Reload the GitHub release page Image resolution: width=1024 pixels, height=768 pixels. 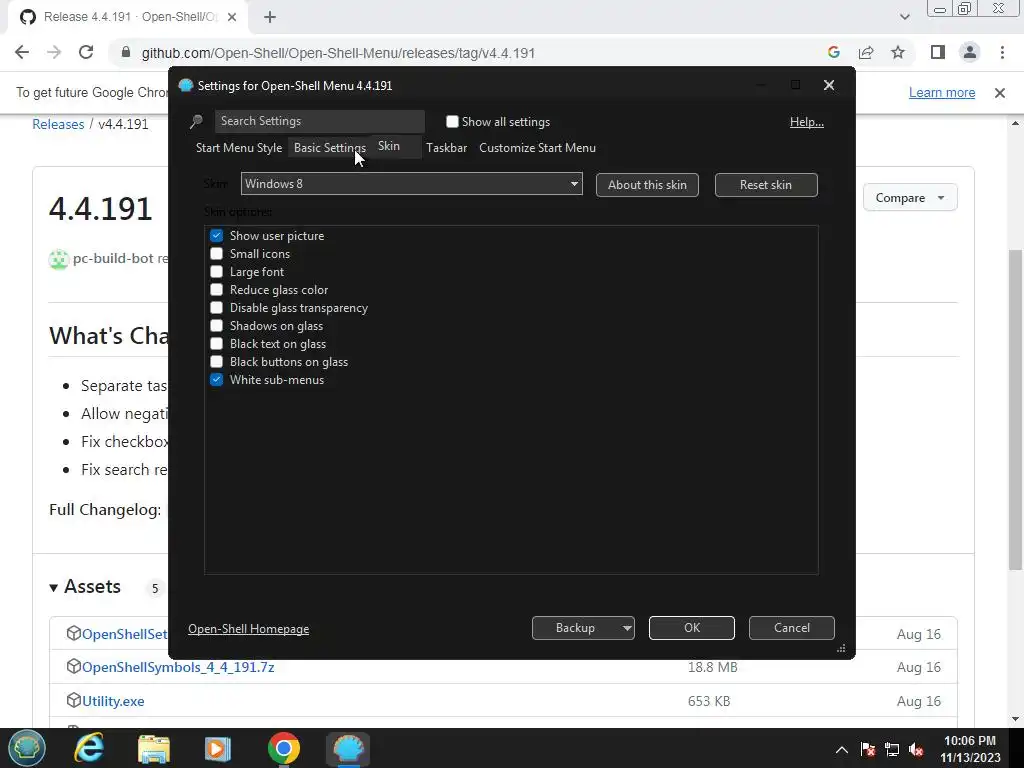point(86,53)
